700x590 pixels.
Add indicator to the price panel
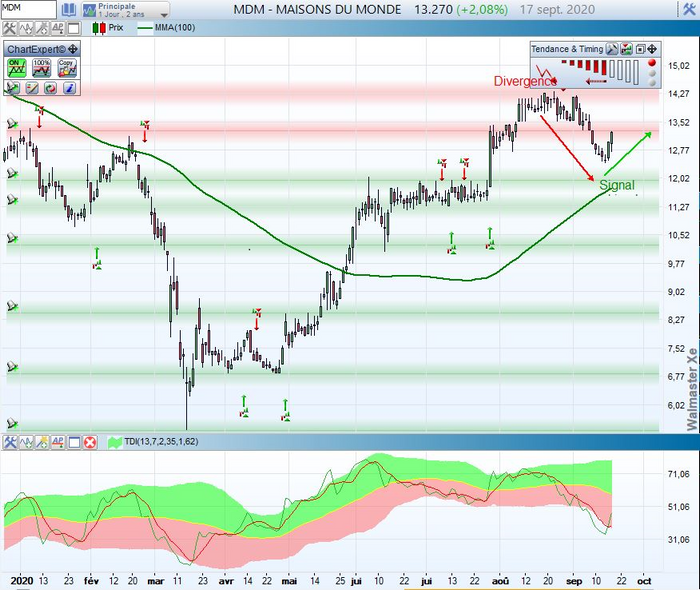point(26,28)
